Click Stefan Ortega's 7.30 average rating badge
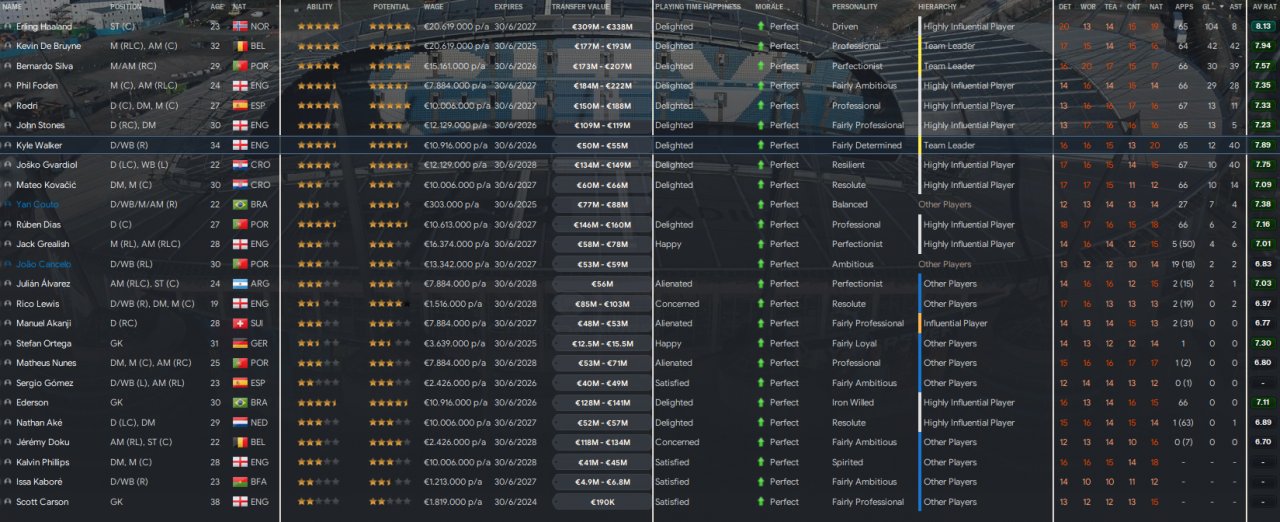Screen dimensions: 1280x522 point(1263,343)
